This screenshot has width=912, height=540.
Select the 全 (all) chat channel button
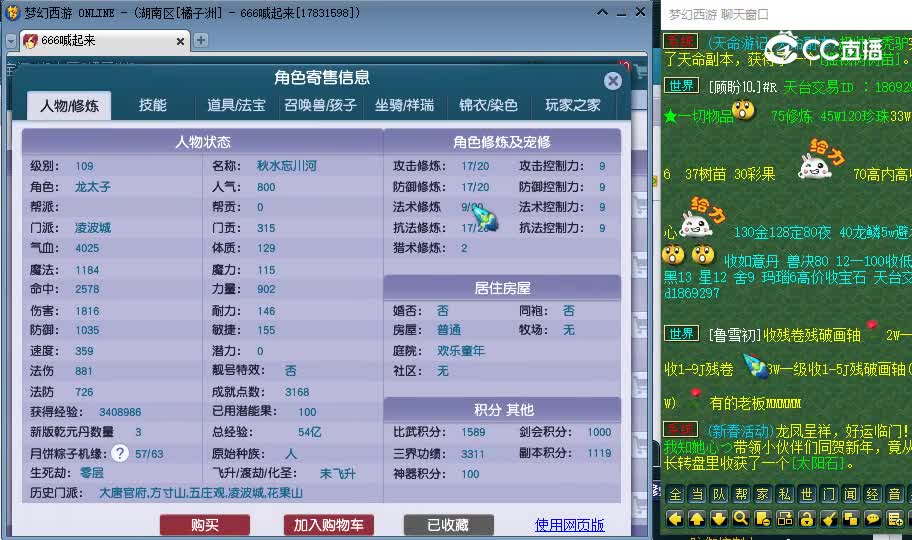click(675, 494)
